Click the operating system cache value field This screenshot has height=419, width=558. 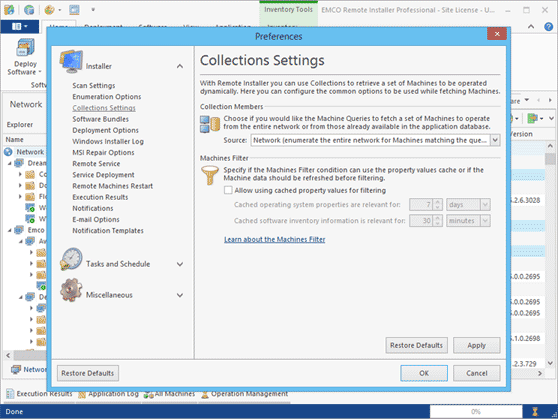click(421, 205)
